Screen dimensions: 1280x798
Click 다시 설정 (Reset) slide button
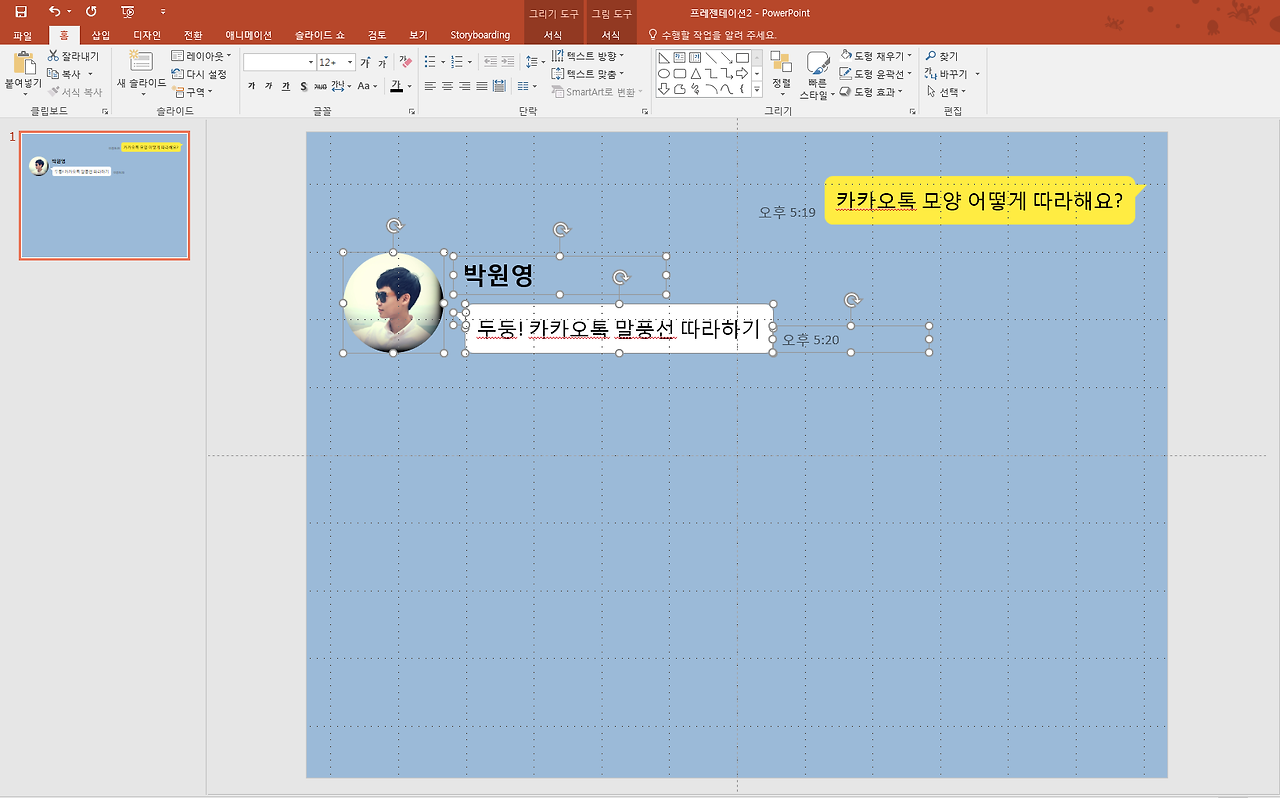click(x=199, y=74)
